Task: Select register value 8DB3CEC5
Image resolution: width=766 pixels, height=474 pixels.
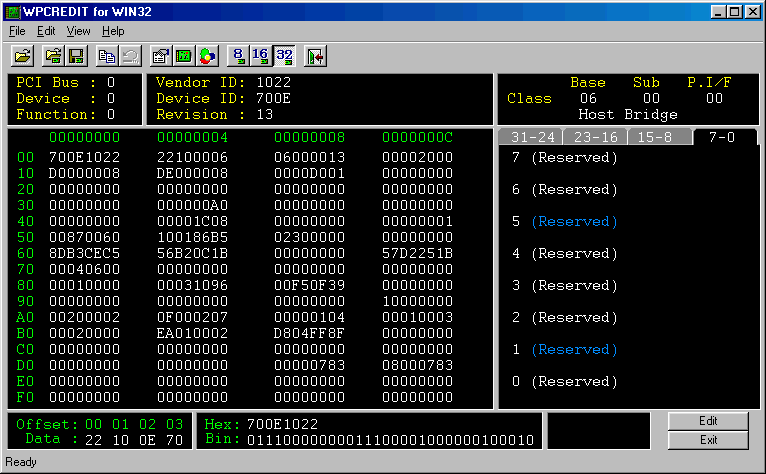Action: click(x=85, y=253)
